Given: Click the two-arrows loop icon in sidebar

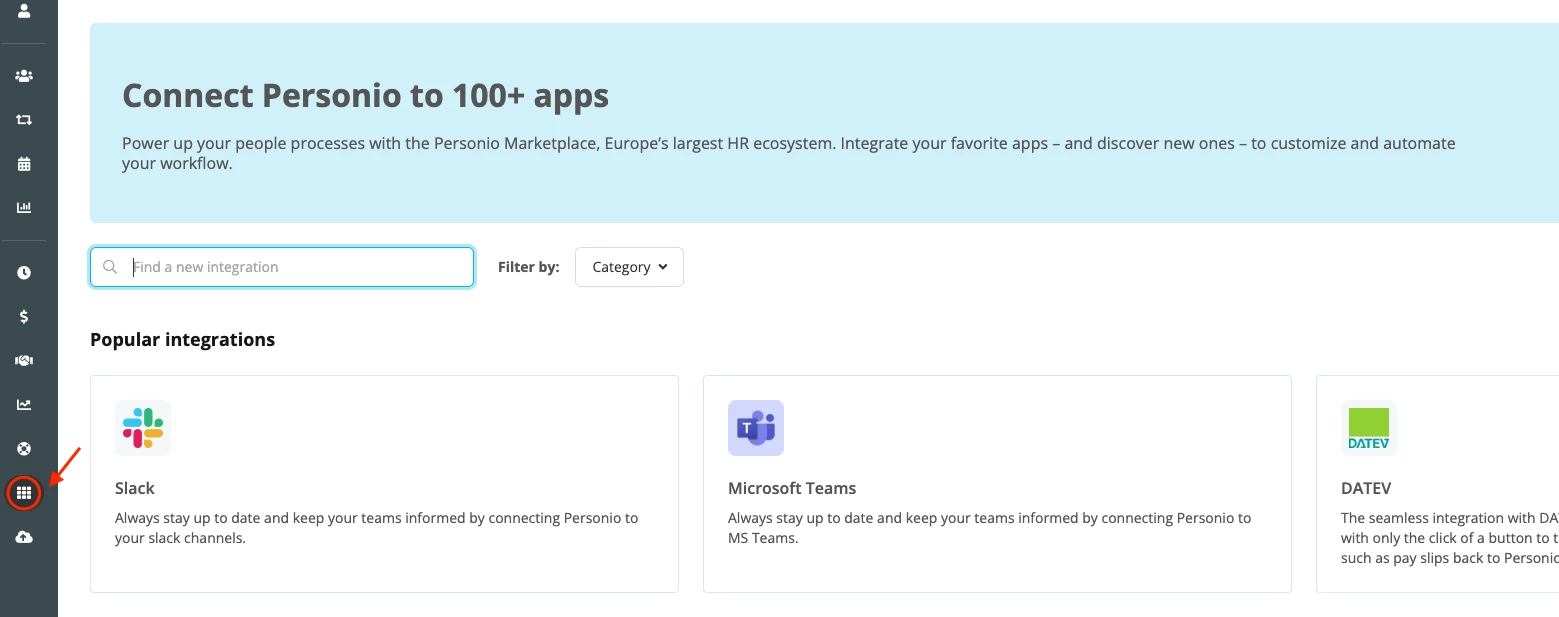Looking at the screenshot, I should [24, 120].
